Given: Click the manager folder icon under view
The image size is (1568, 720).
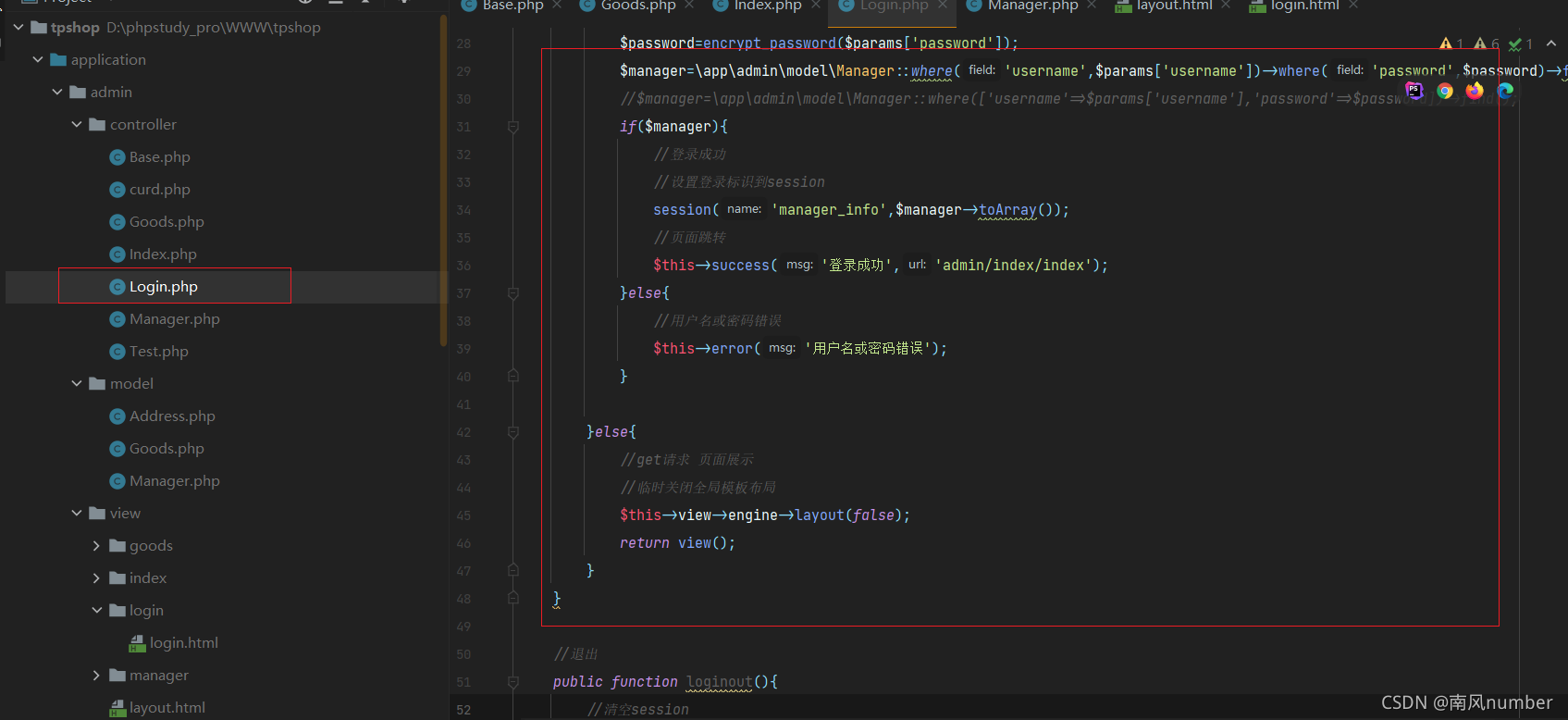Looking at the screenshot, I should 117,676.
